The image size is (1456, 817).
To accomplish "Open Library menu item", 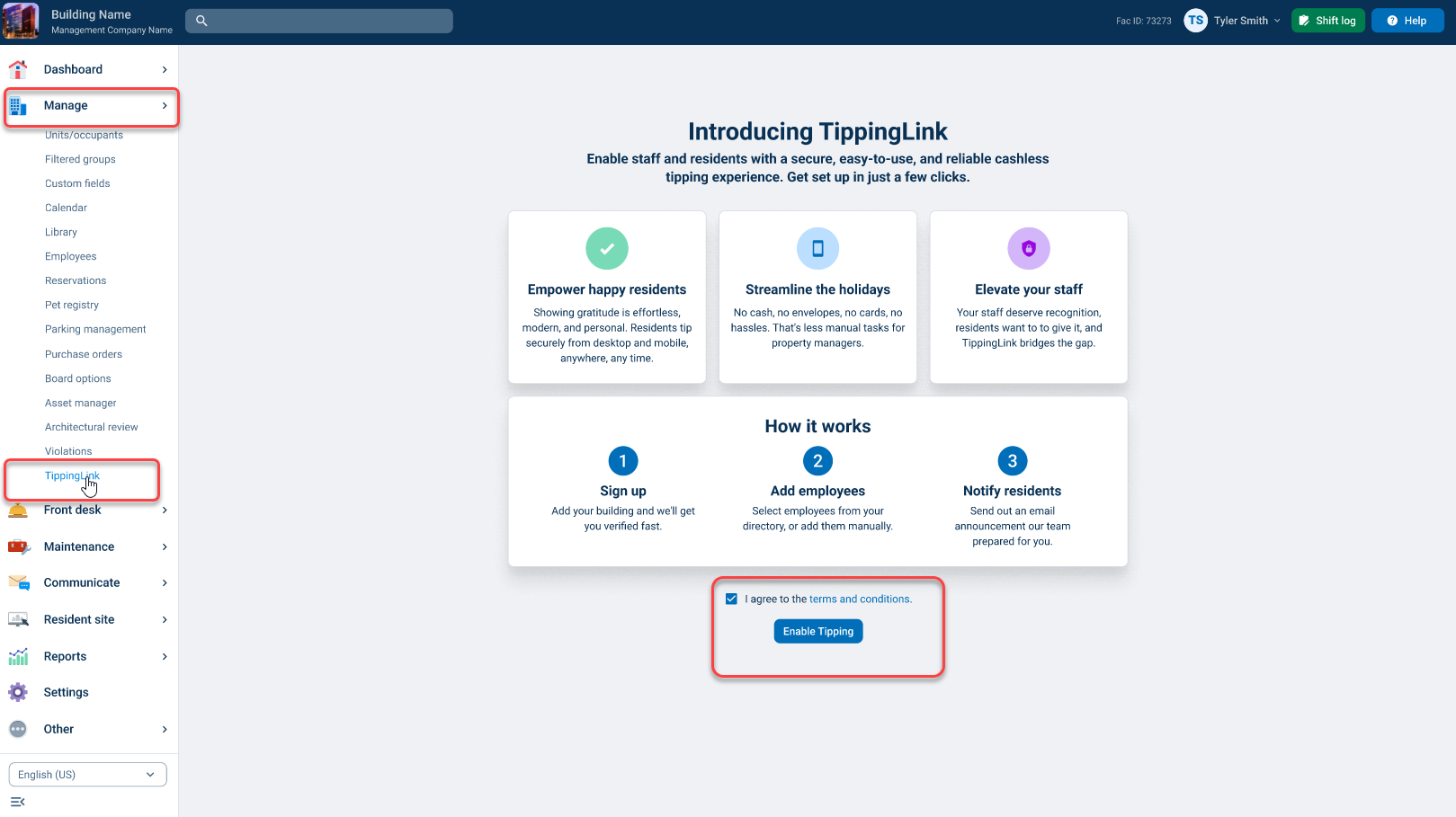I will [x=61, y=232].
